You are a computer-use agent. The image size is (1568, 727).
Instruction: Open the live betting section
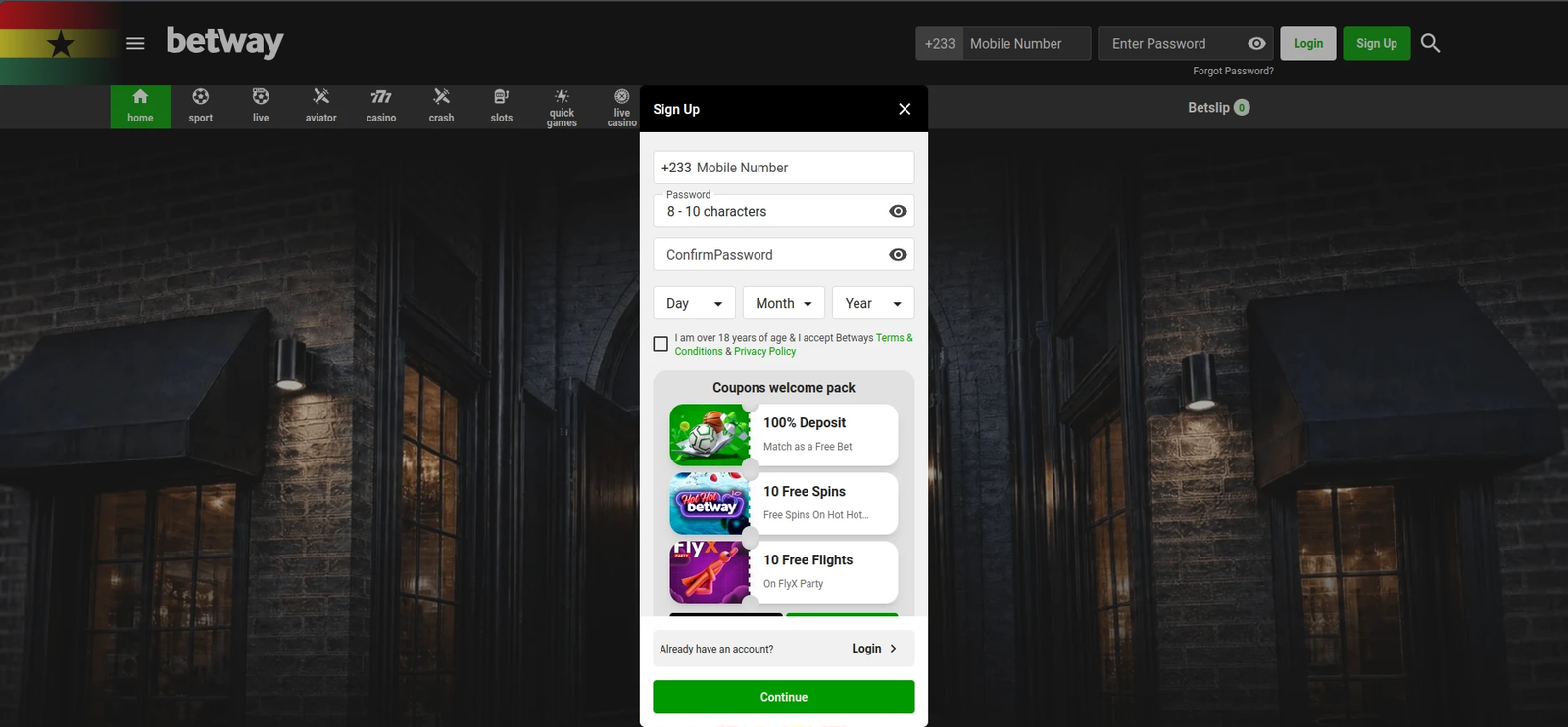click(x=261, y=107)
